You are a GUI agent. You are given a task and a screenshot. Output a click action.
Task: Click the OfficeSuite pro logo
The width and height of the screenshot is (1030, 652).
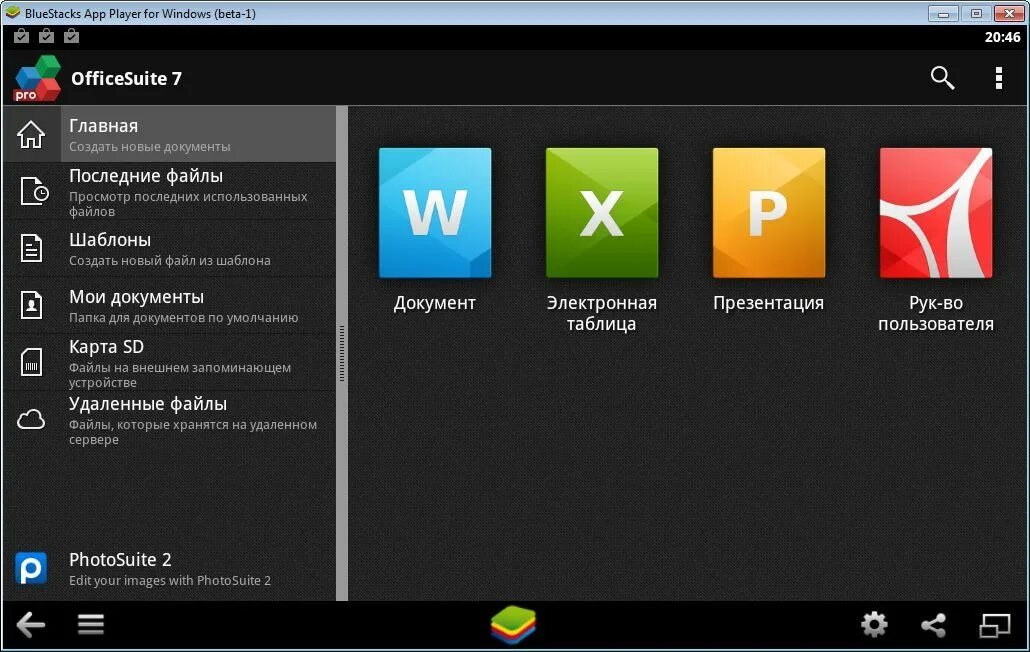pos(37,79)
